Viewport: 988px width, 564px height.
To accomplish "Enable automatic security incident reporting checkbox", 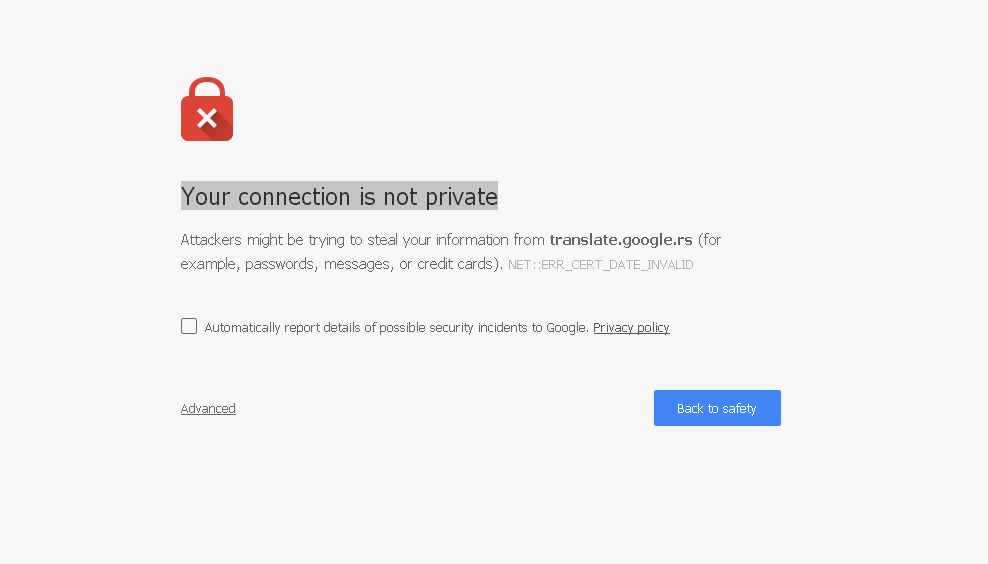I will [x=189, y=326].
